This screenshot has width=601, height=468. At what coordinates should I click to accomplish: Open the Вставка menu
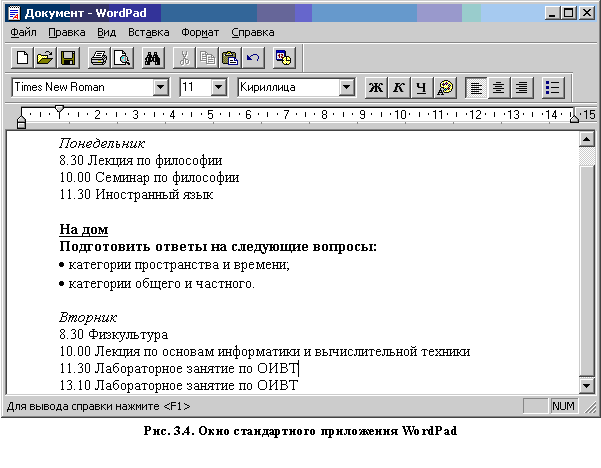149,33
